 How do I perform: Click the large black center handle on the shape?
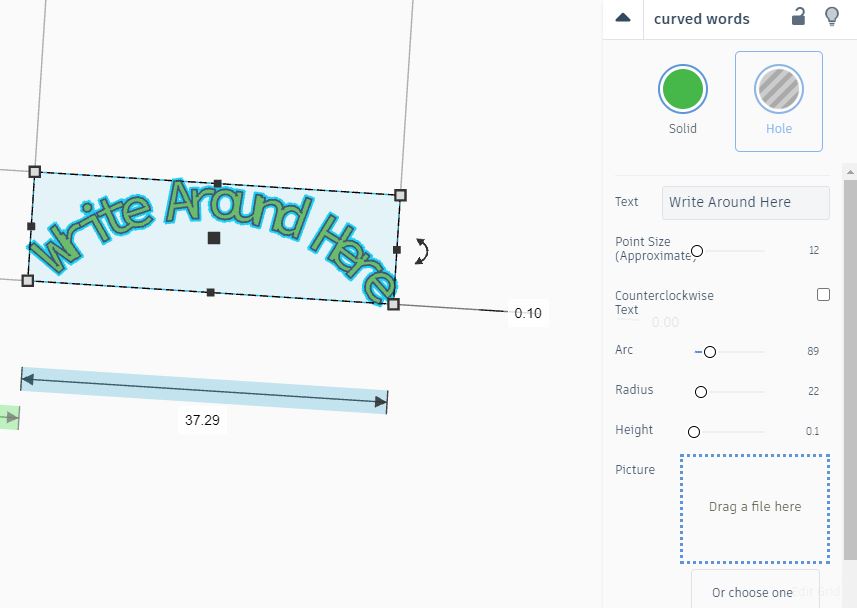[214, 237]
